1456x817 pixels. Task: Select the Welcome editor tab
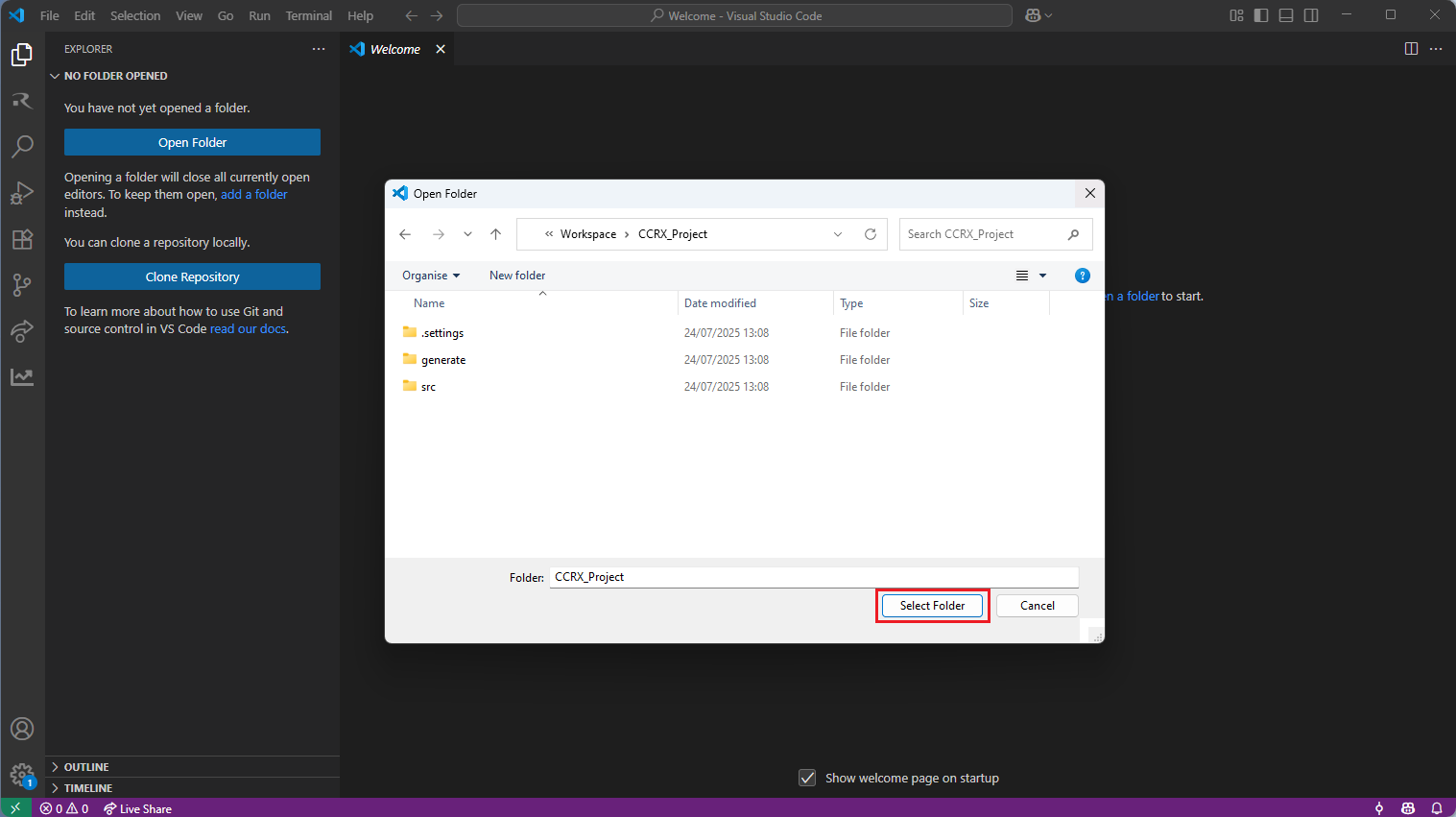tap(394, 49)
